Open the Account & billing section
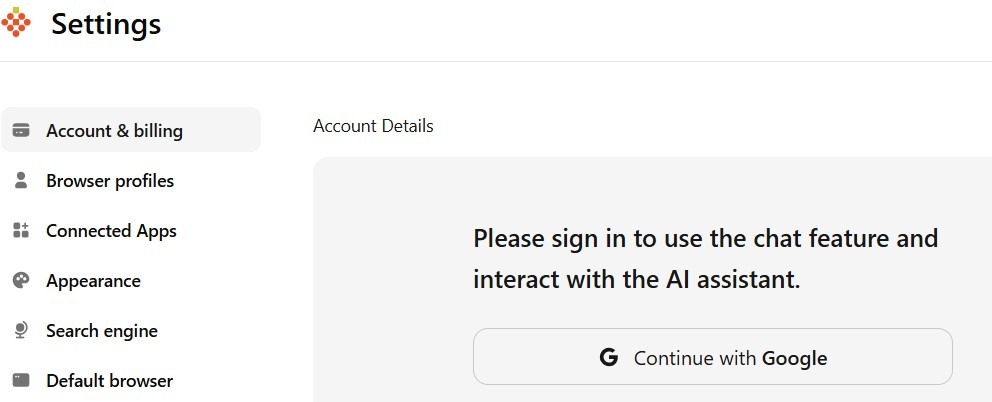Image resolution: width=992 pixels, height=402 pixels. 114,131
